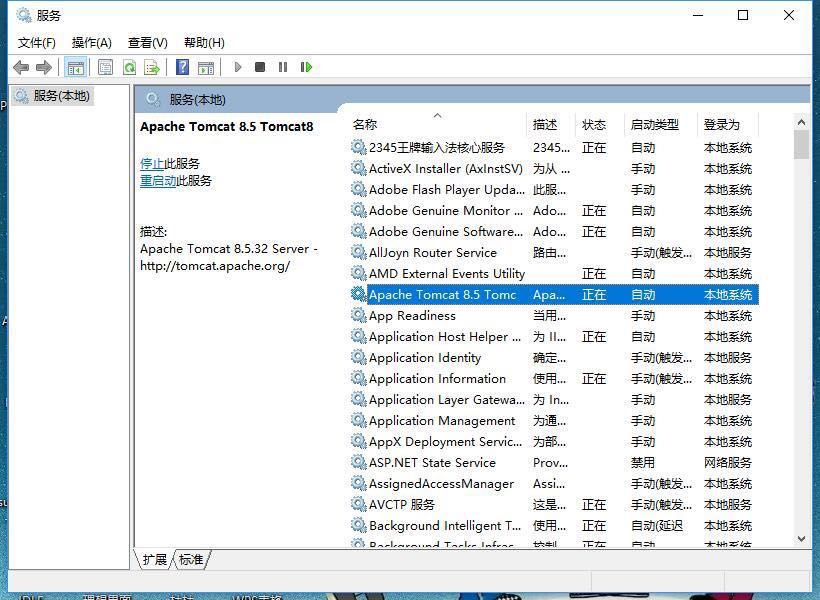Viewport: 820px width, 600px height.
Task: Select AppX Deployment Service row
Action: 553,441
